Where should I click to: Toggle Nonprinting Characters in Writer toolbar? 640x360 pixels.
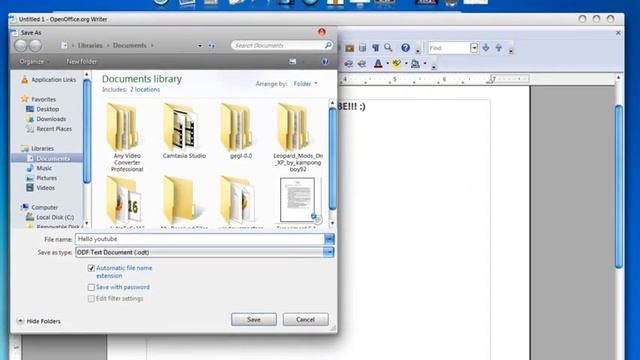[x=375, y=48]
